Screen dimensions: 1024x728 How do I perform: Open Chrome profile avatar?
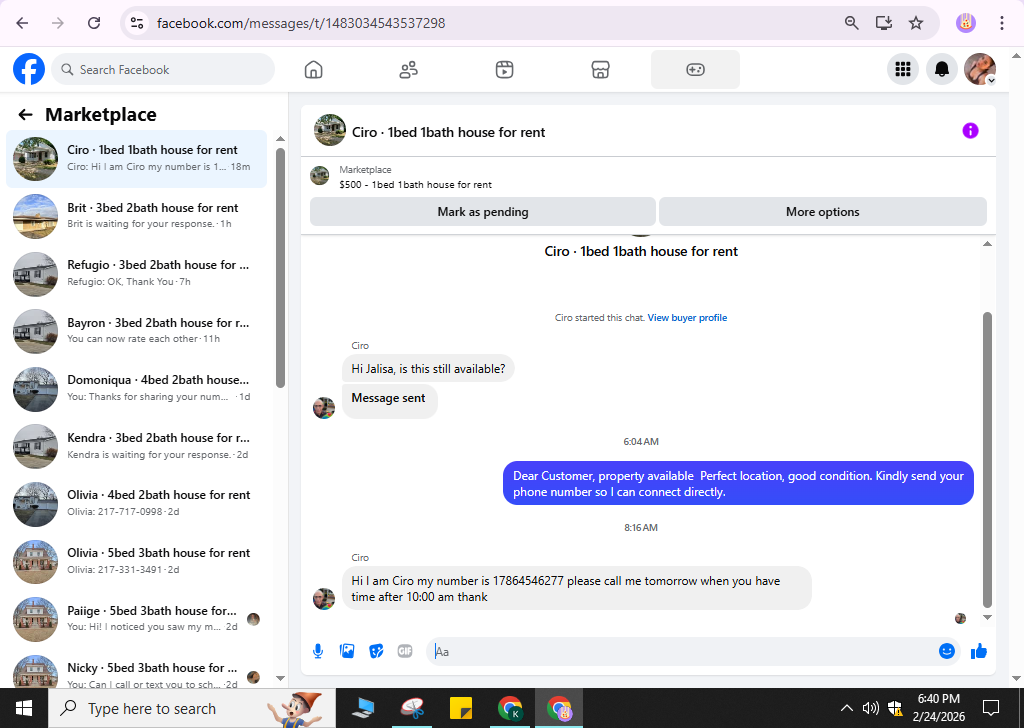(x=966, y=23)
